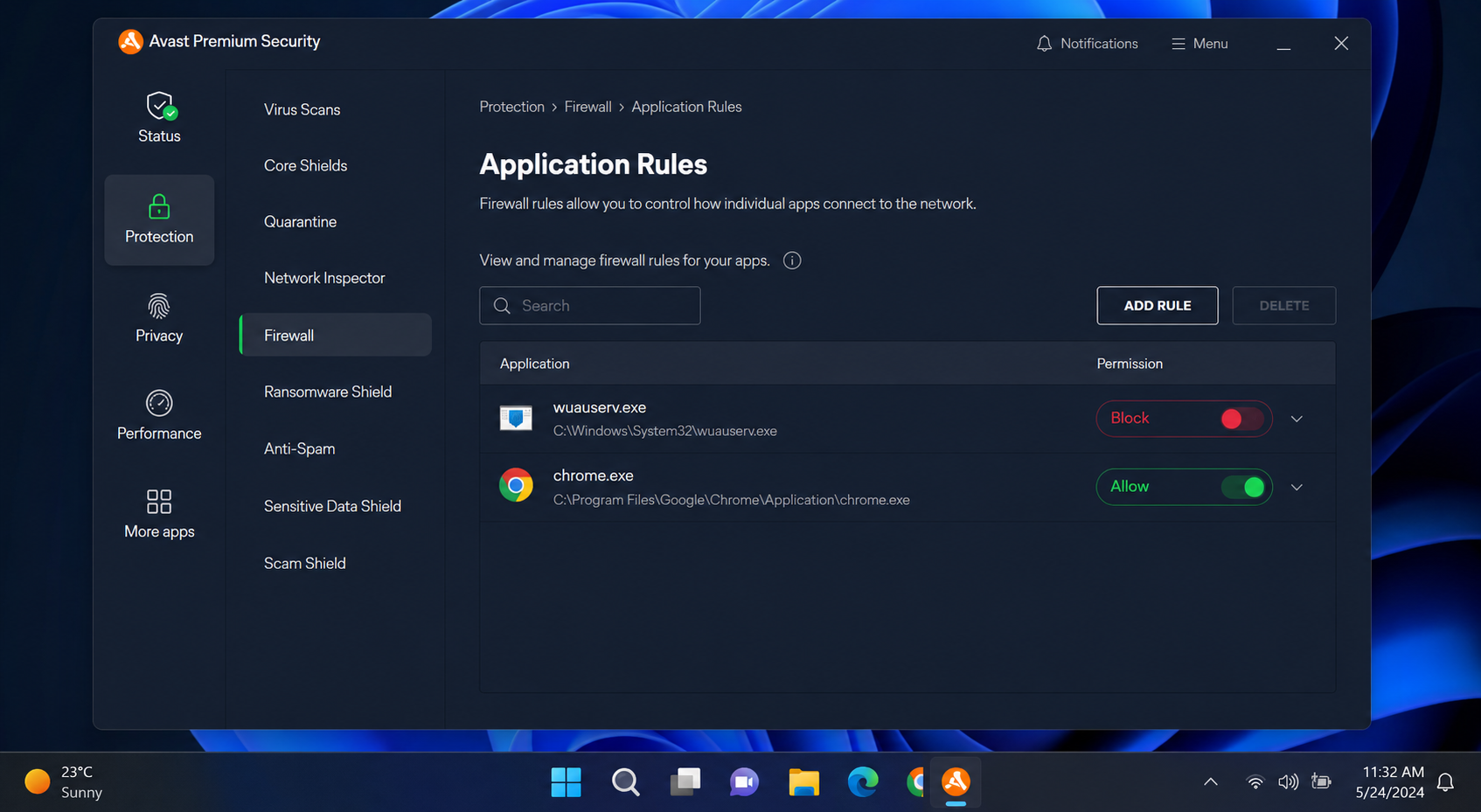Click the Avast taskbar icon
Screen dimensions: 1481x812
pyautogui.click(x=956, y=782)
